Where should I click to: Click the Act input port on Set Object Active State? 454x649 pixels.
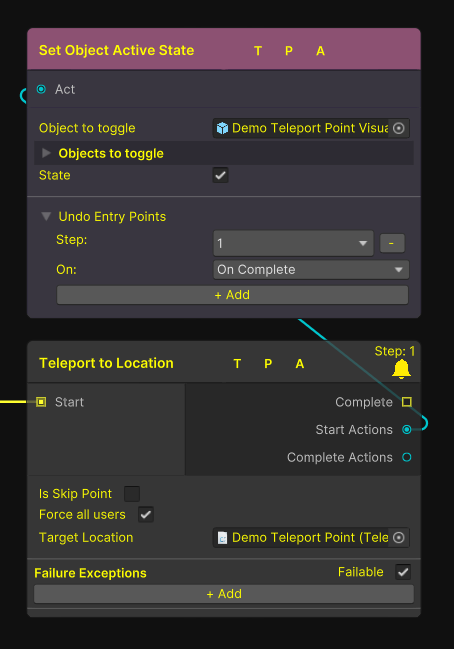(41, 89)
